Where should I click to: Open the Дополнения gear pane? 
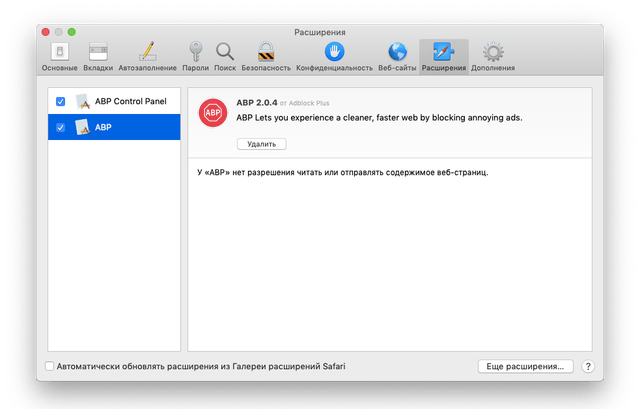click(x=493, y=56)
